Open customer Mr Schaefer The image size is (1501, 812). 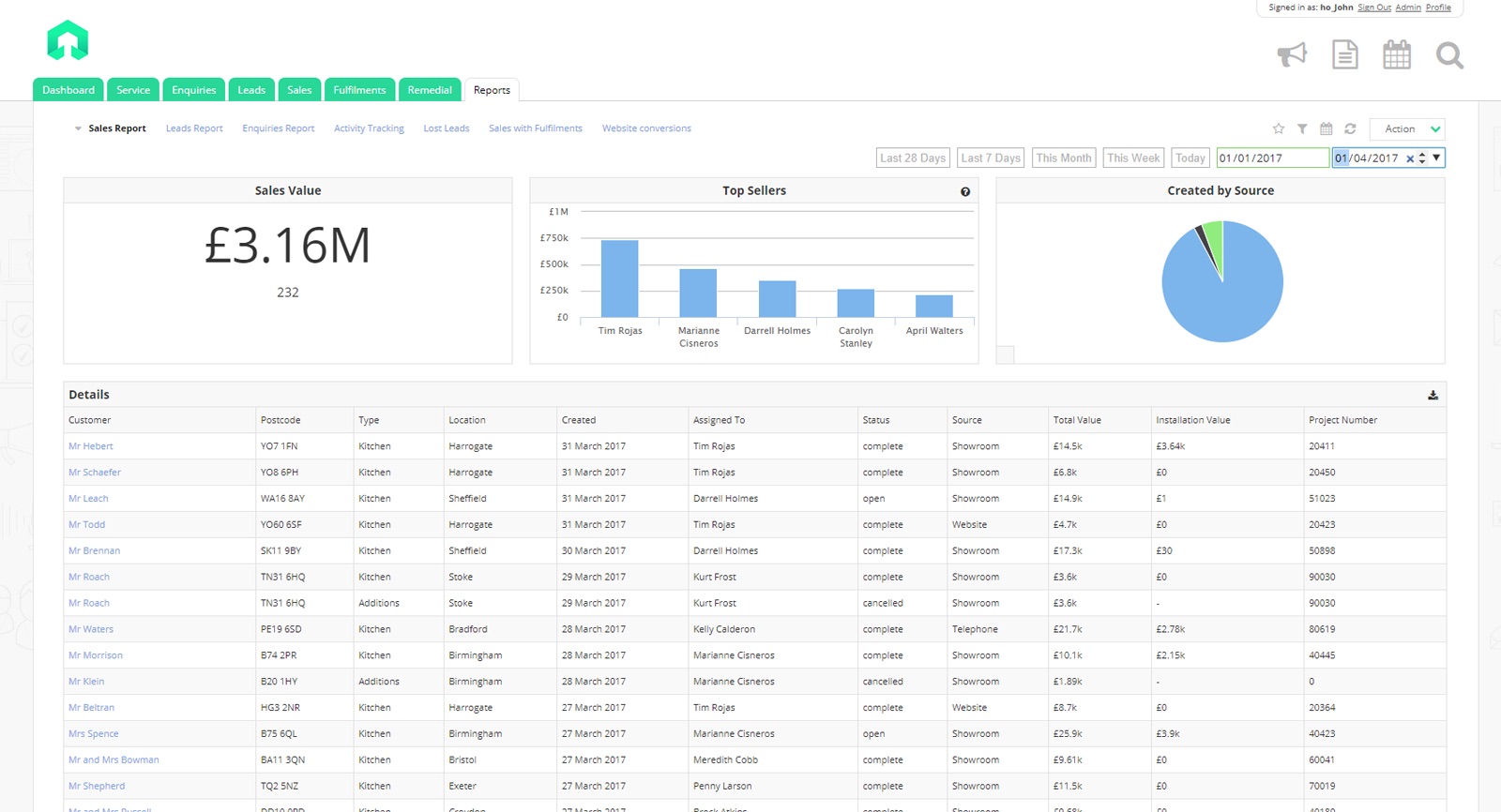click(x=95, y=473)
